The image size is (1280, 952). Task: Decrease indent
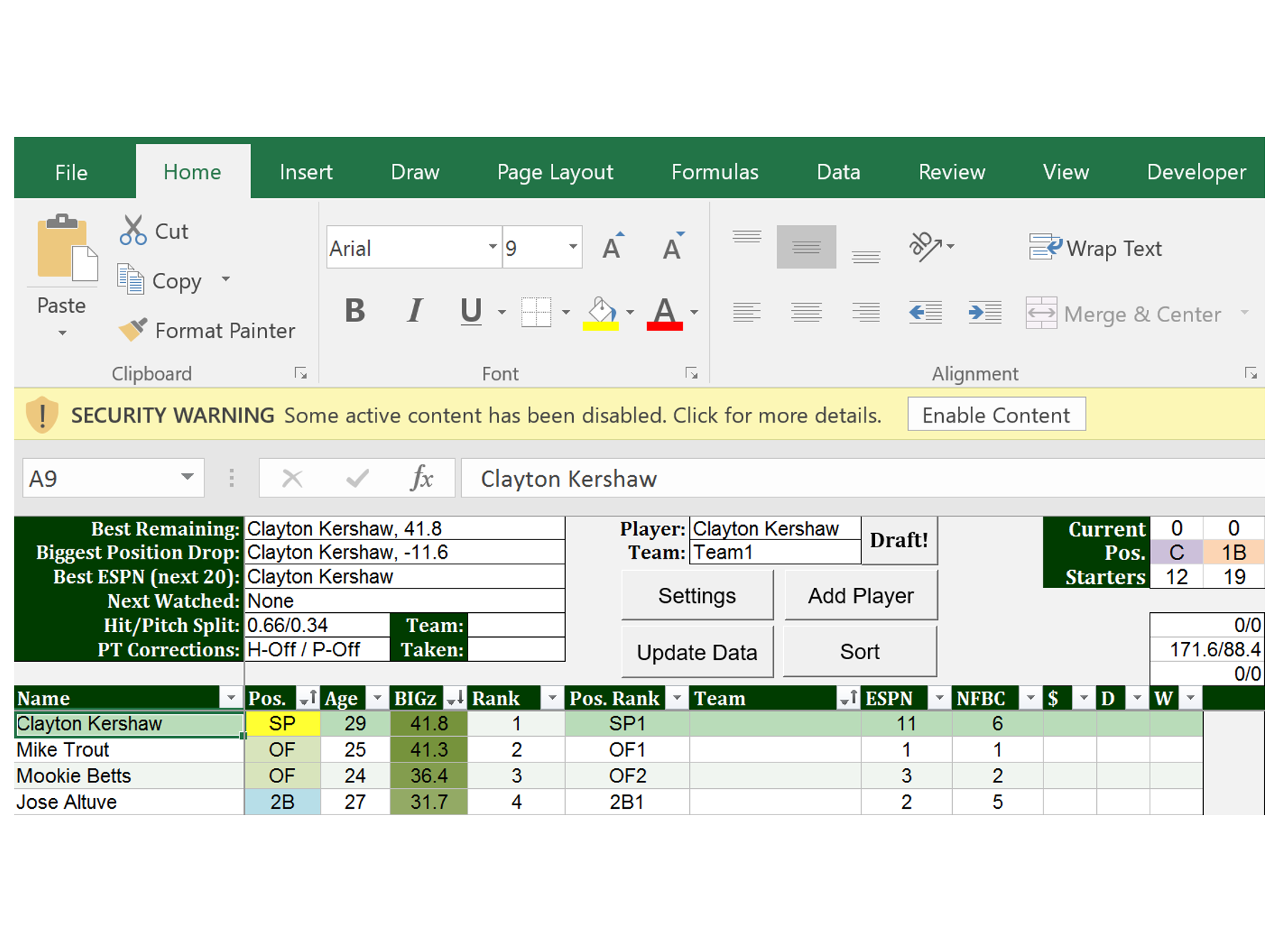pos(926,312)
